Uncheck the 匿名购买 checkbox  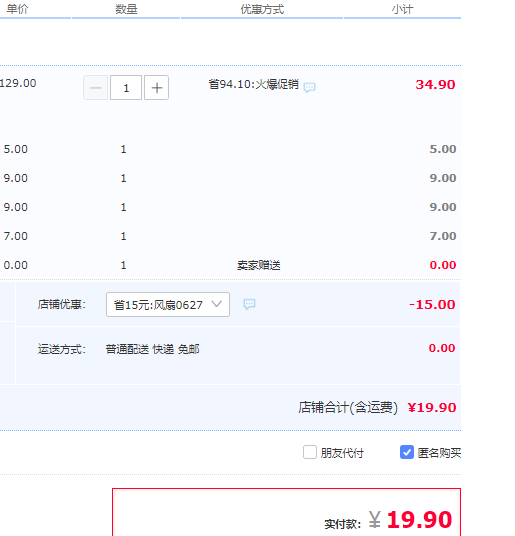coord(407,452)
